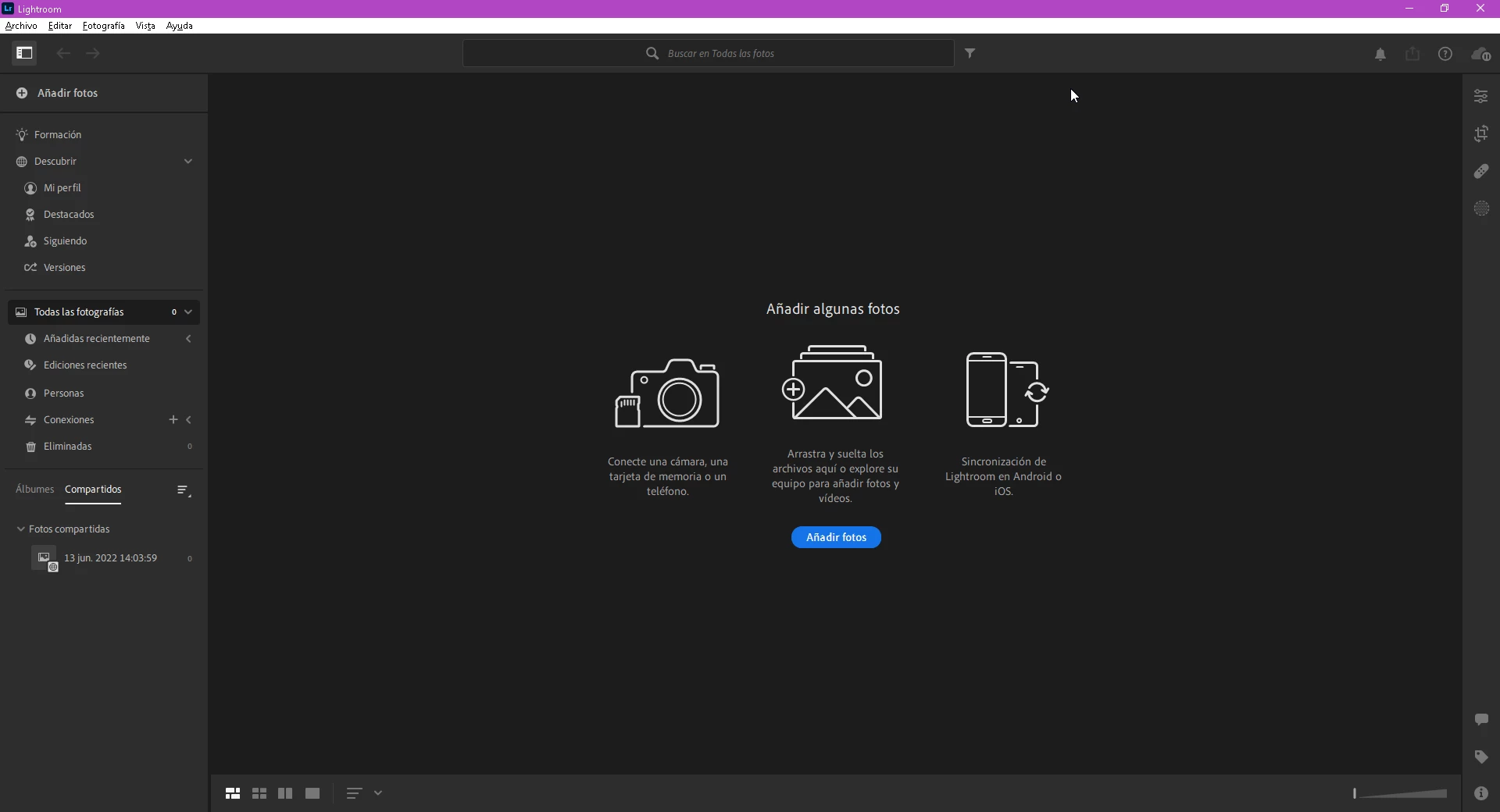The width and height of the screenshot is (1500, 812).
Task: Minimize the Lightroom window
Action: pyautogui.click(x=1409, y=9)
